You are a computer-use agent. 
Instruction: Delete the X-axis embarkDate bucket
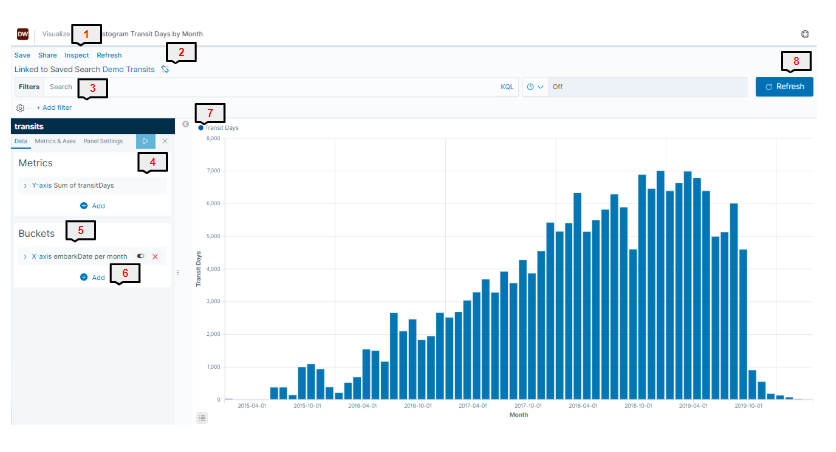pos(155,256)
